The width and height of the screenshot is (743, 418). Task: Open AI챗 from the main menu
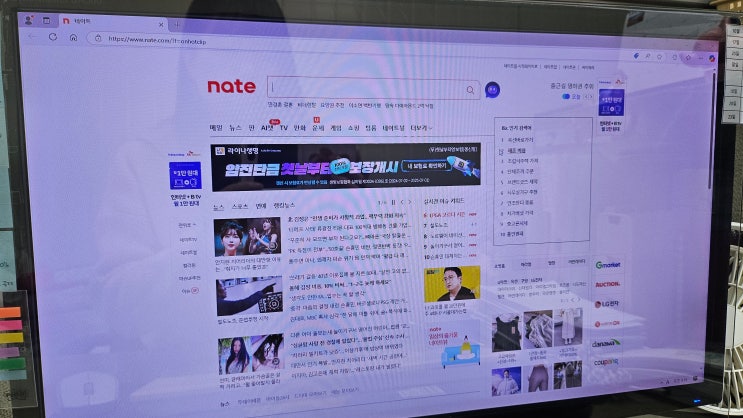[x=267, y=127]
